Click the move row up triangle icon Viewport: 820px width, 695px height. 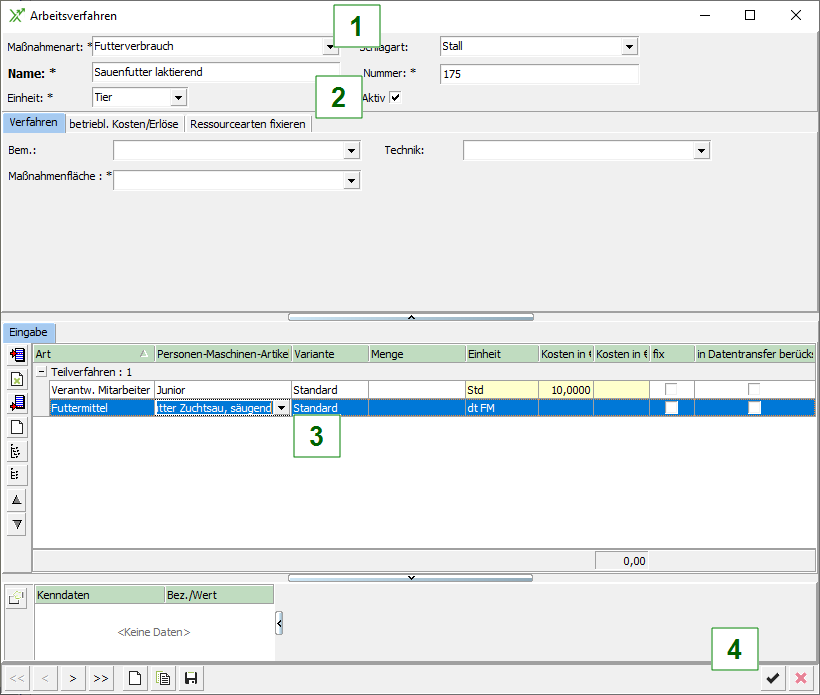point(17,499)
